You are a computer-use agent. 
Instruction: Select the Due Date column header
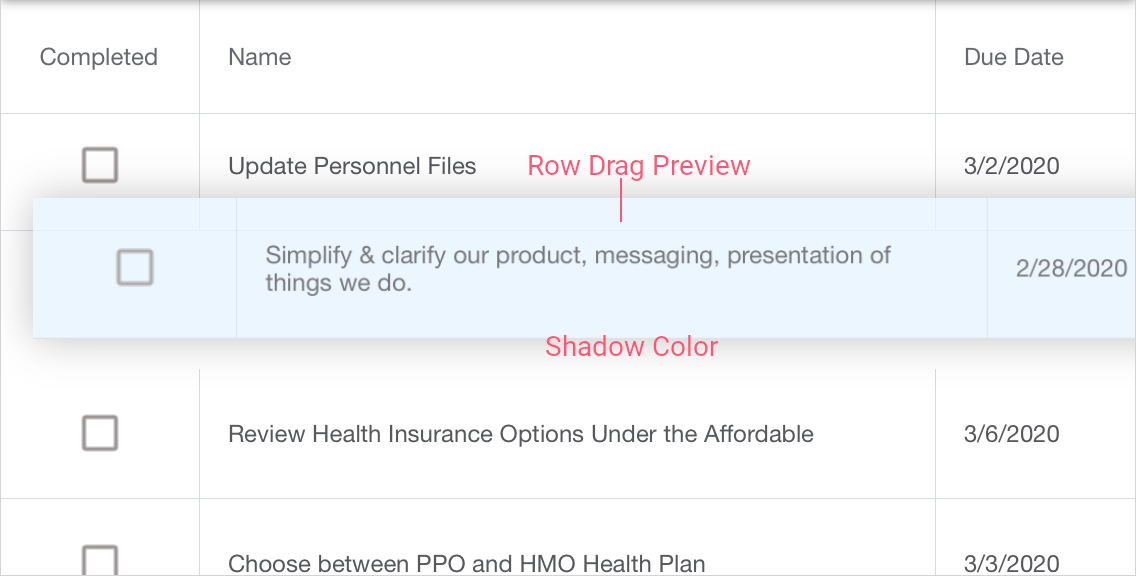(x=1013, y=57)
